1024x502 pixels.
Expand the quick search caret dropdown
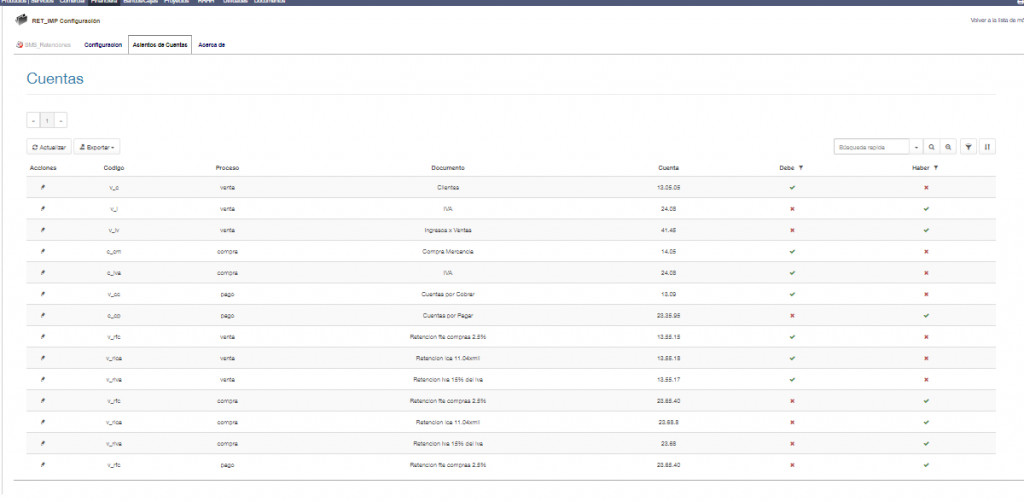pyautogui.click(x=916, y=148)
